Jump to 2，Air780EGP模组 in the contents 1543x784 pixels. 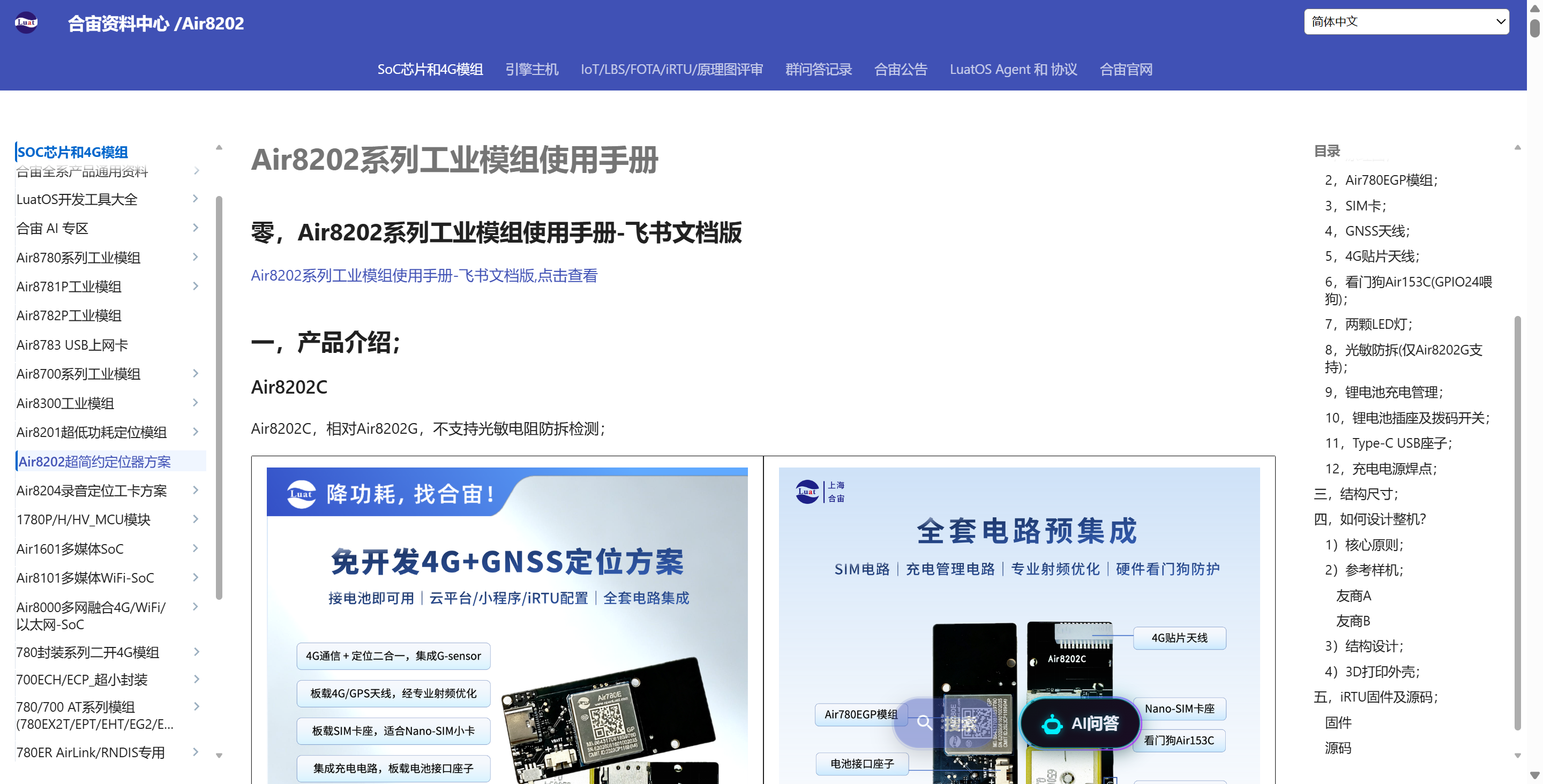1381,180
